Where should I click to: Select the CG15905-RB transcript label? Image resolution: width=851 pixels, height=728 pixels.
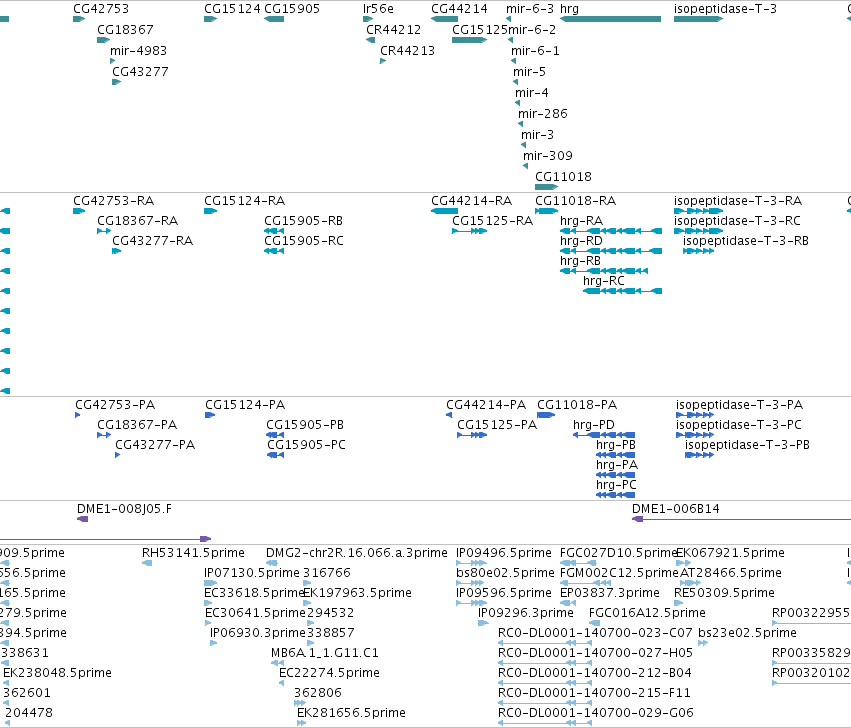click(x=303, y=221)
